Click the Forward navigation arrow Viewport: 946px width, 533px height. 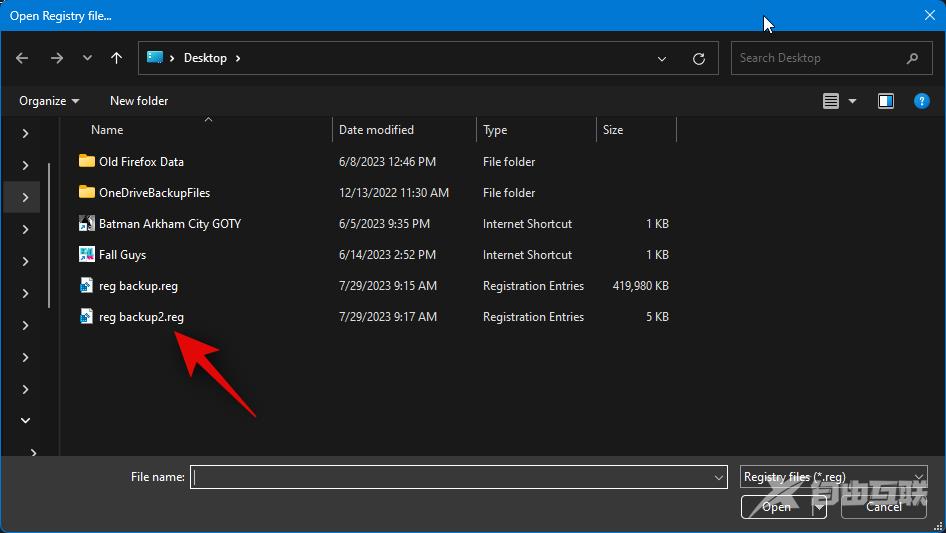(57, 58)
